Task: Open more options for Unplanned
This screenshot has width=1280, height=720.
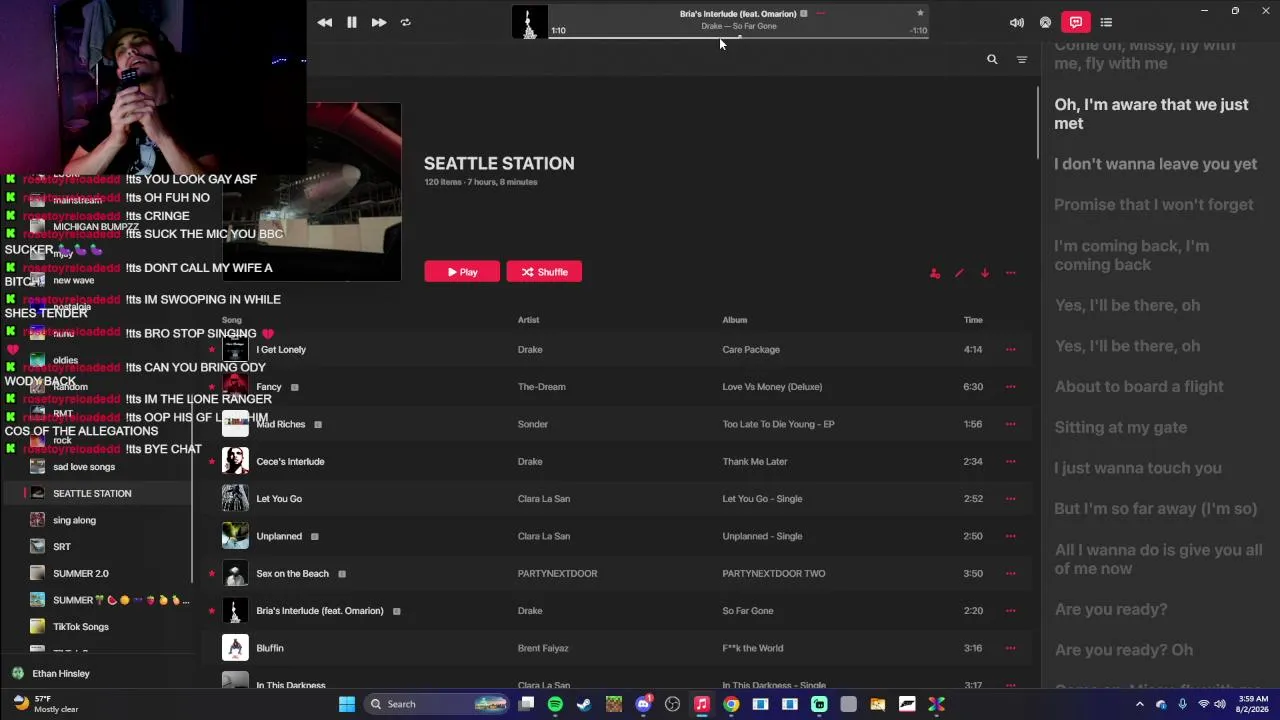Action: tap(1011, 536)
